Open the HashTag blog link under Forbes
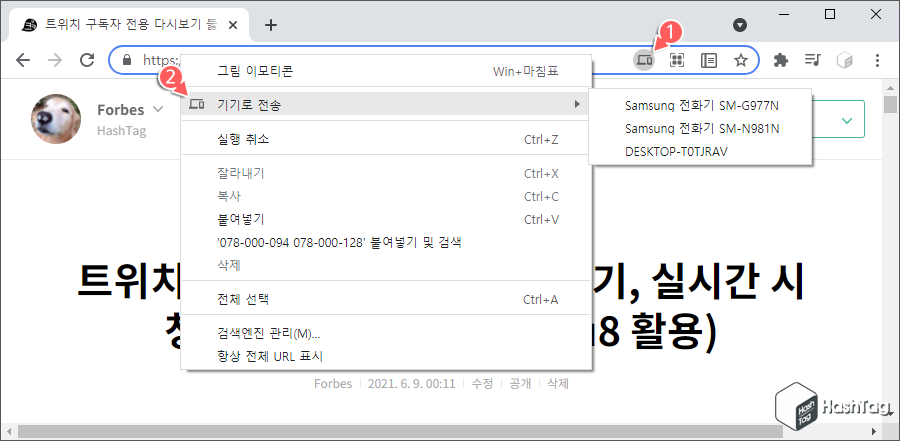 click(x=122, y=131)
